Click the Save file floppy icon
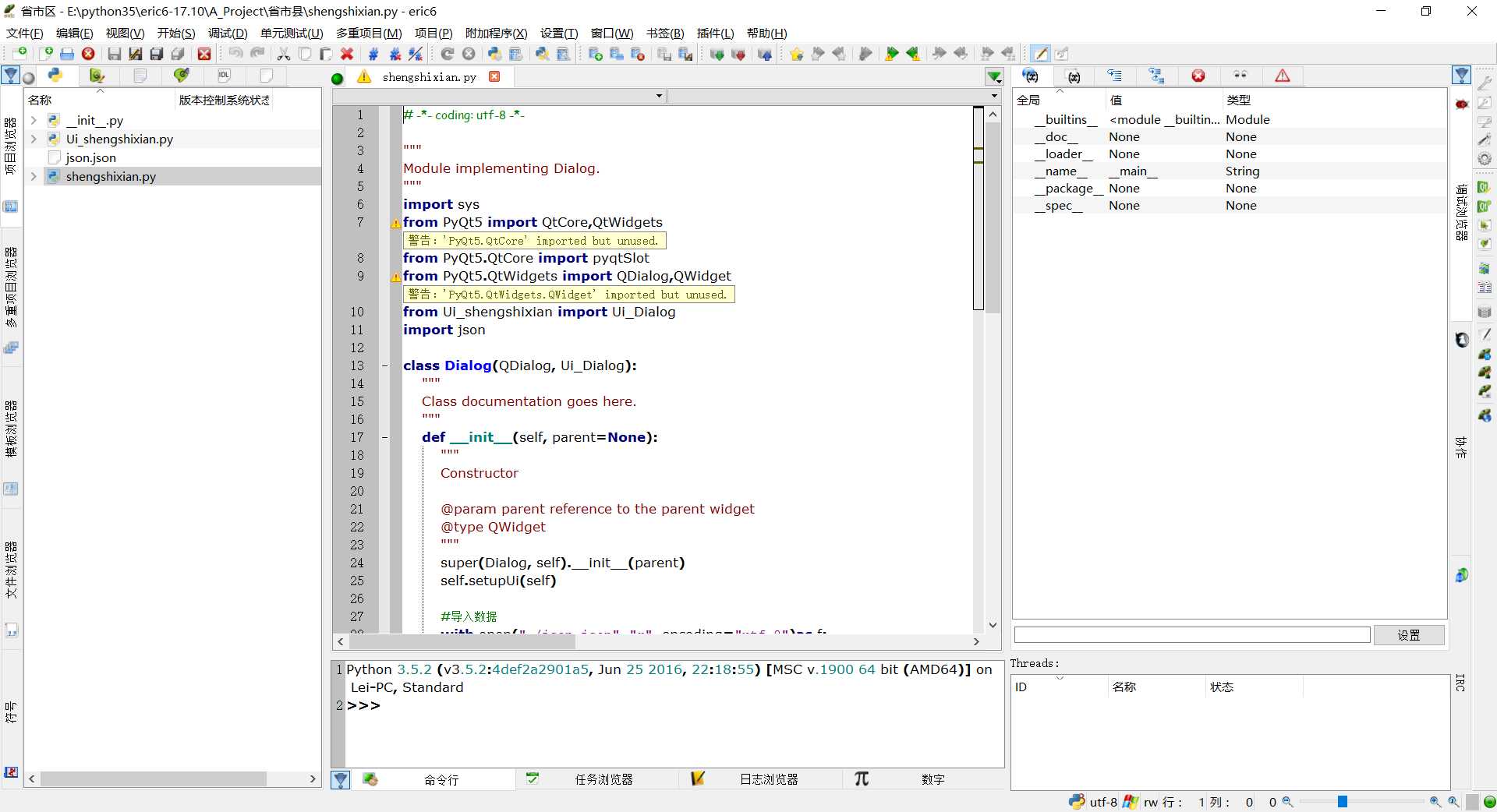1497x812 pixels. (114, 53)
